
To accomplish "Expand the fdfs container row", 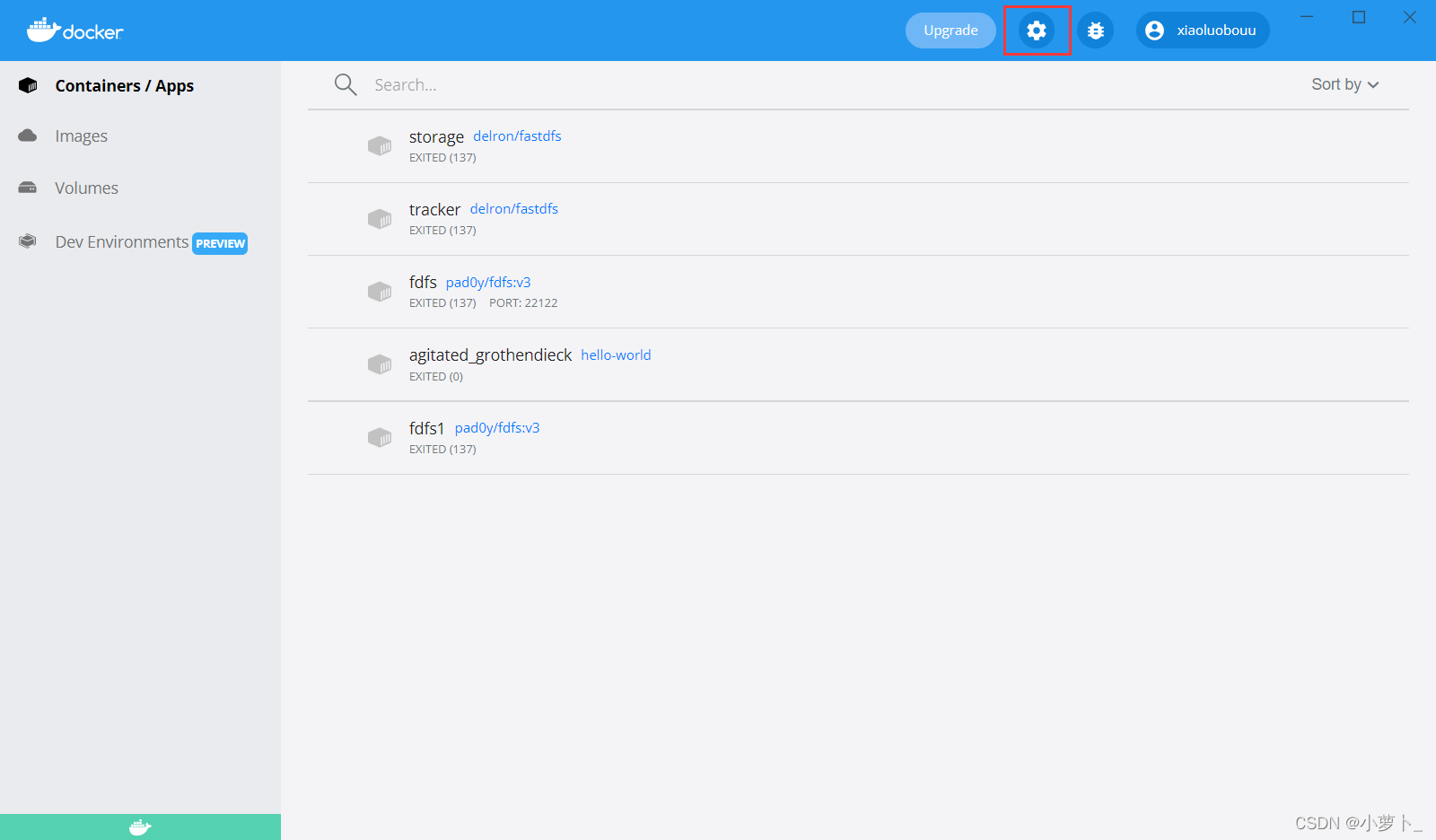I will point(423,281).
